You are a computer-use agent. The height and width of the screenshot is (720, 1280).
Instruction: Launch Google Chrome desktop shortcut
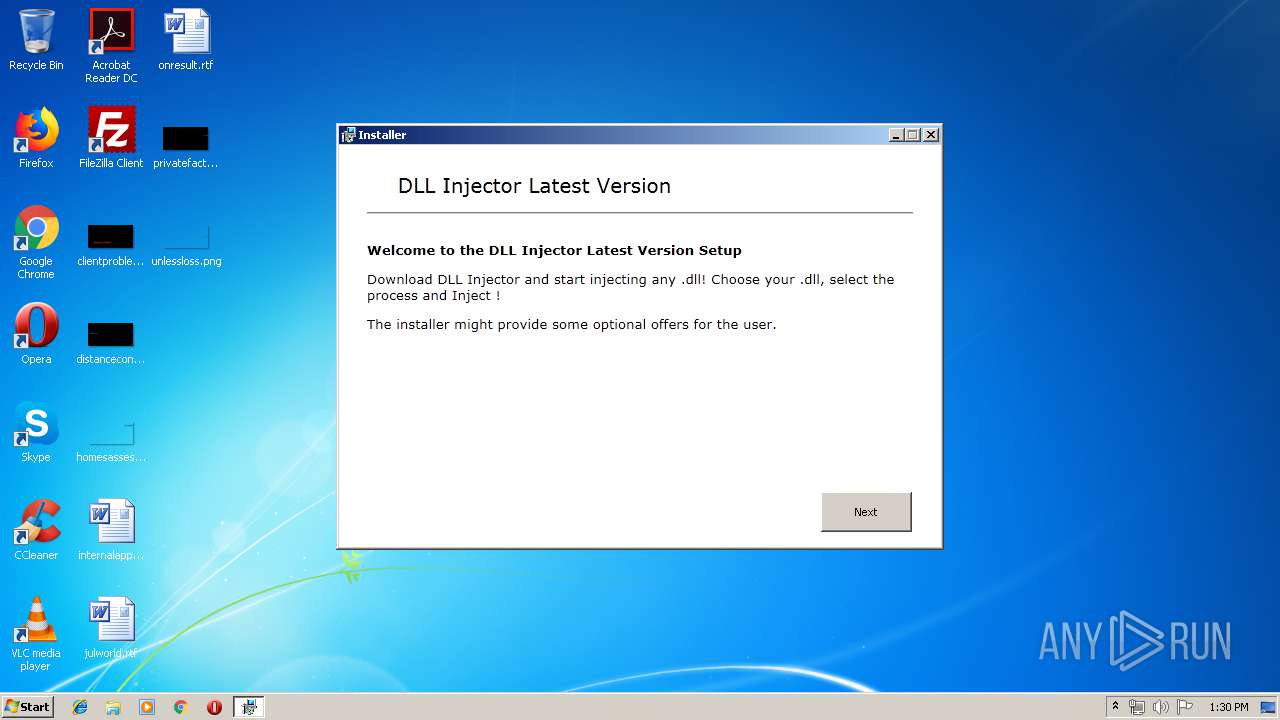point(36,242)
